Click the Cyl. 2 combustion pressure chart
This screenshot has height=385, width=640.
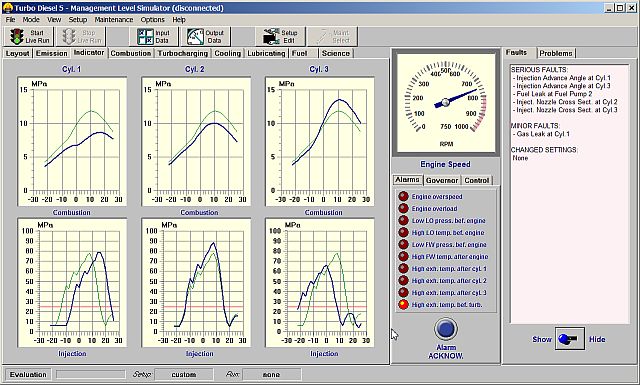pyautogui.click(x=196, y=141)
